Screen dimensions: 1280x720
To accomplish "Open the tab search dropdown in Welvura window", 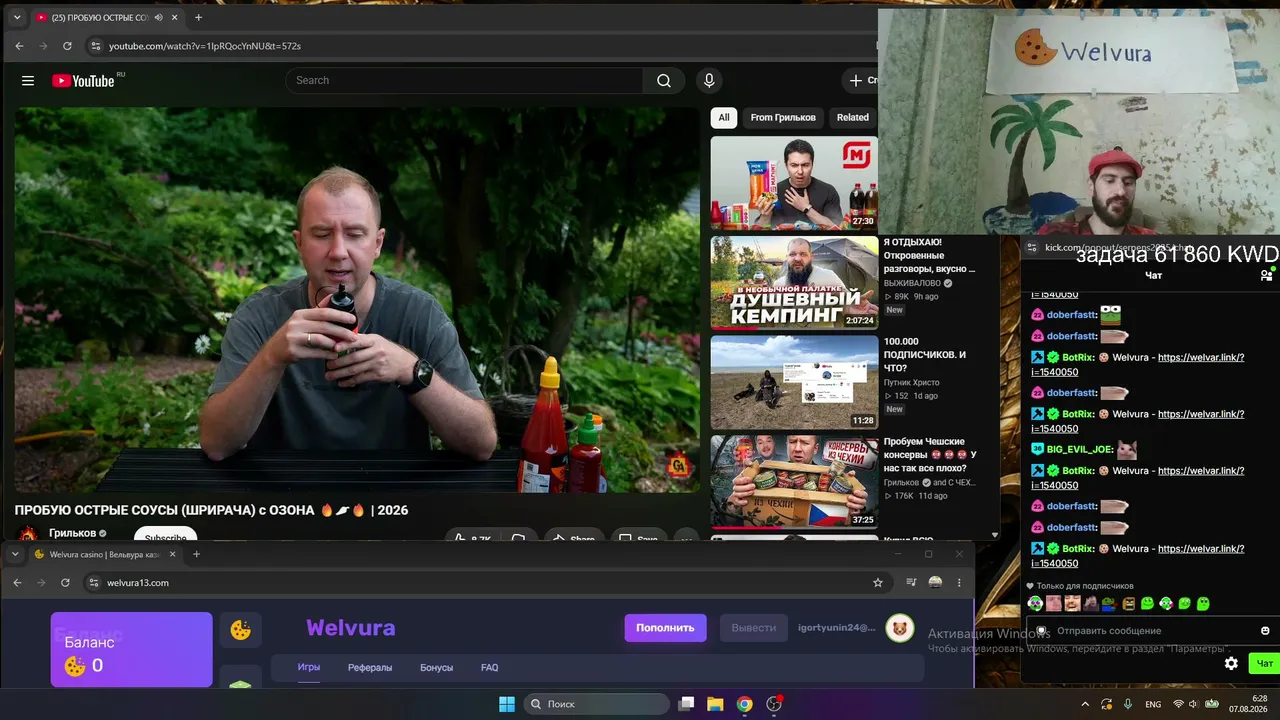I will pos(15,554).
